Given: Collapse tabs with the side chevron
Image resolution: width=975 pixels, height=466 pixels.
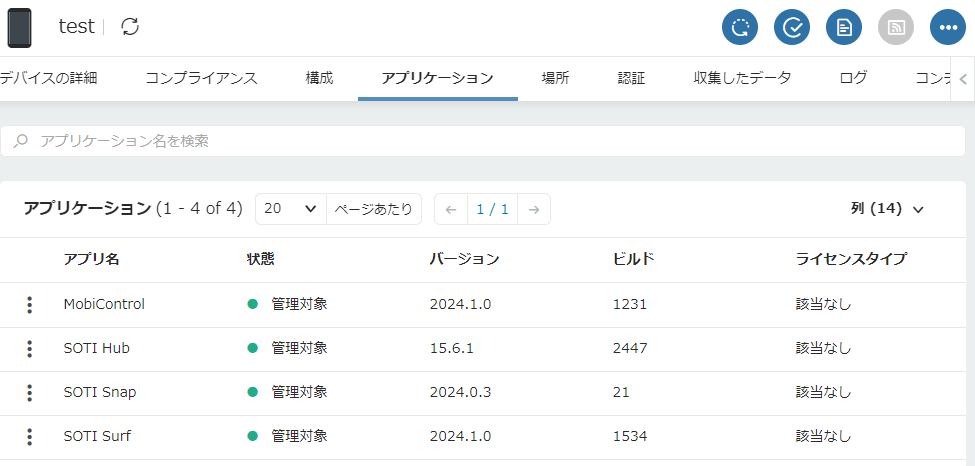Looking at the screenshot, I should (x=963, y=79).
